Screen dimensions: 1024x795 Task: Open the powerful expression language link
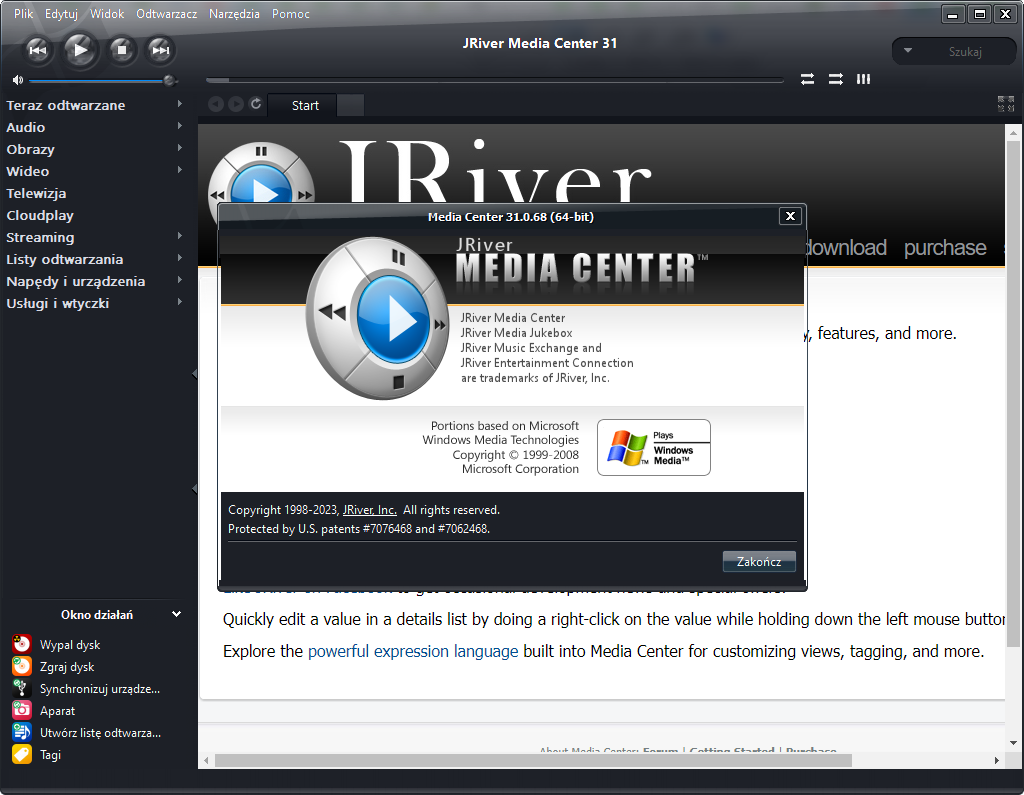point(413,651)
